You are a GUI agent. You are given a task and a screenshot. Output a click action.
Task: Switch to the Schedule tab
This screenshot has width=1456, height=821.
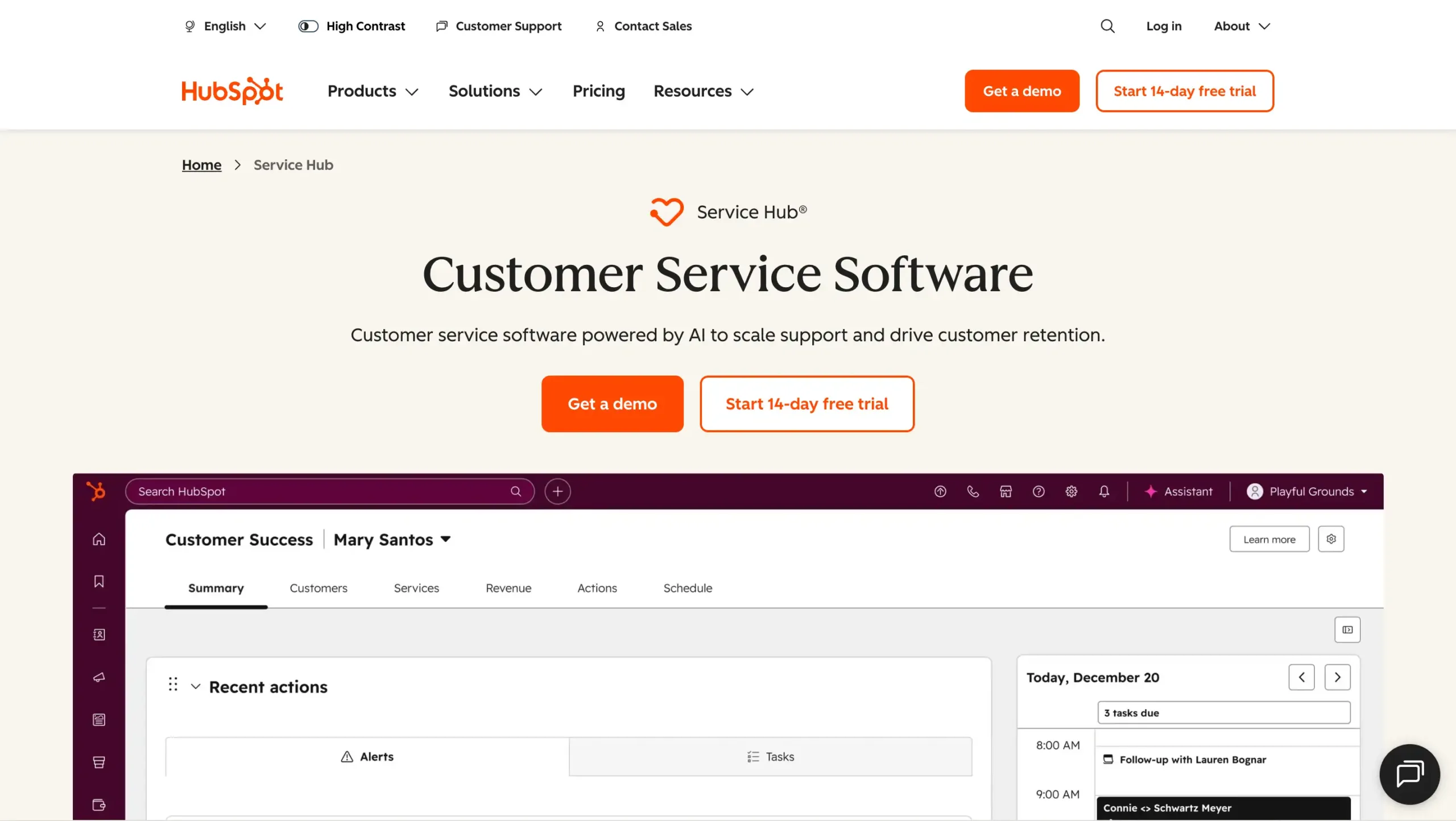[x=688, y=588]
